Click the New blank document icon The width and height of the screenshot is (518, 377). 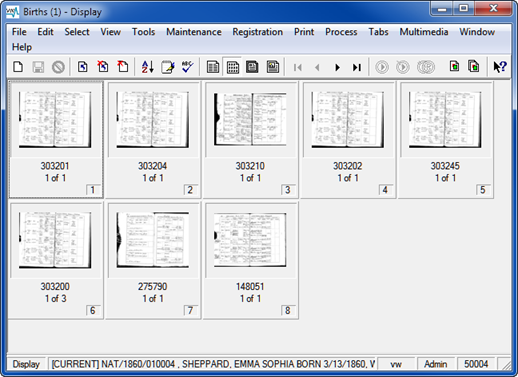click(x=18, y=67)
